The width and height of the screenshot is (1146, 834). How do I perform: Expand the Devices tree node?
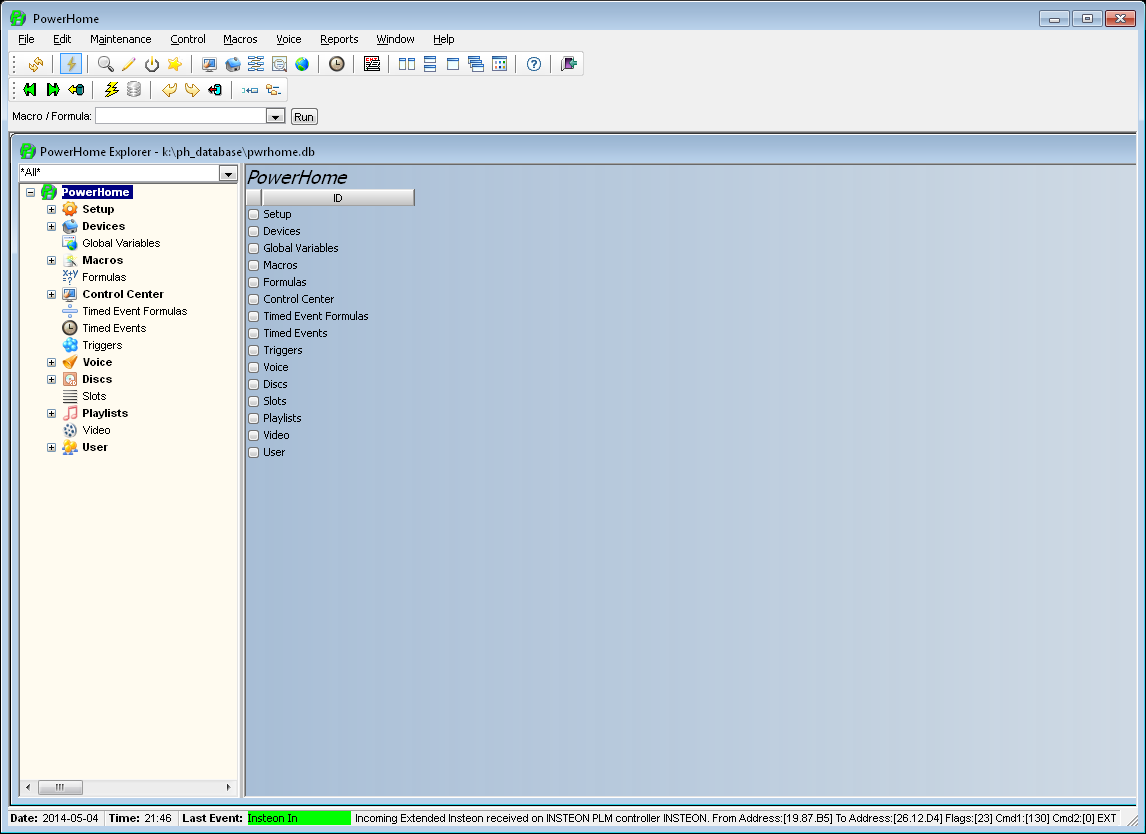click(x=51, y=227)
